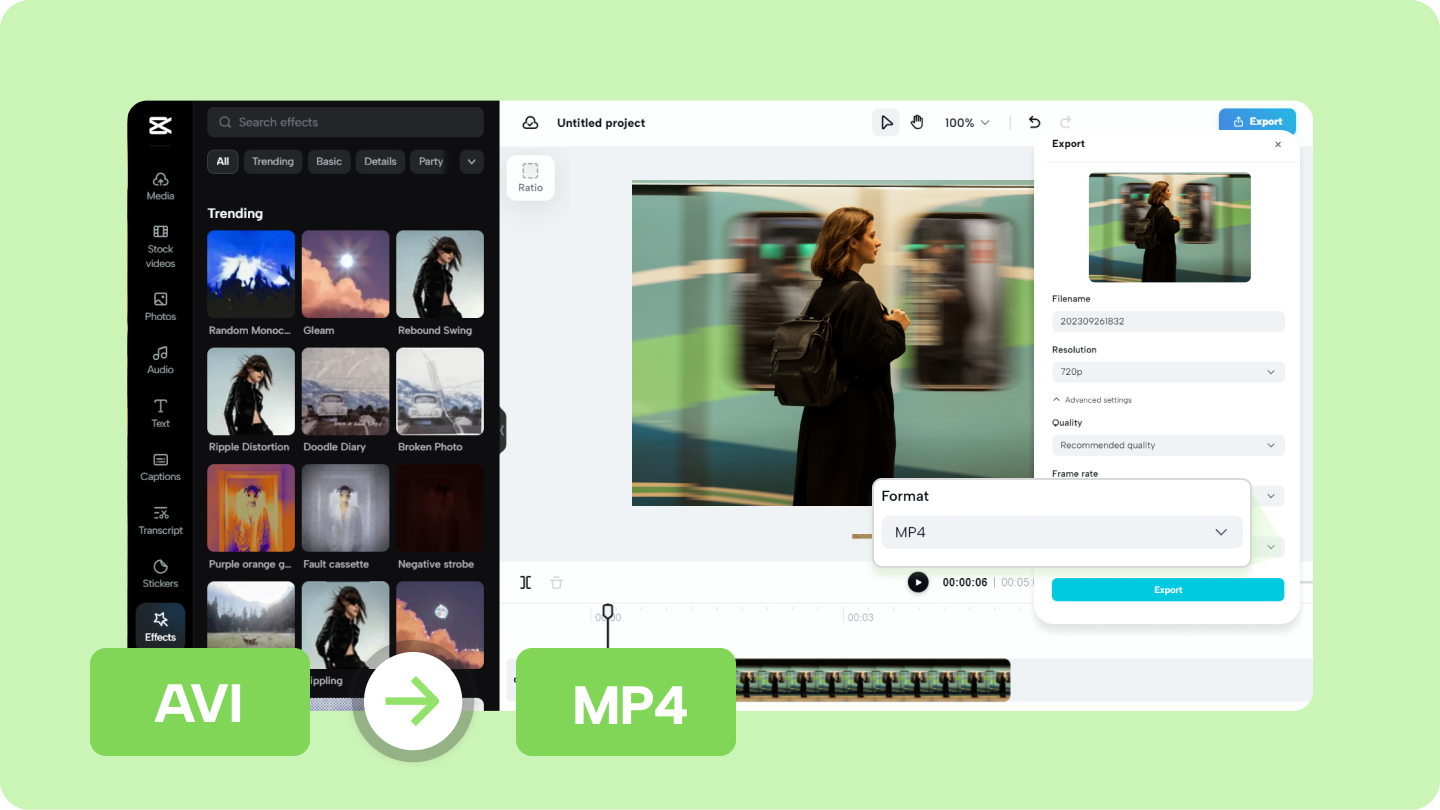Screen dimensions: 1440x810
Task: Toggle the Party effects filter chip
Action: click(429, 161)
